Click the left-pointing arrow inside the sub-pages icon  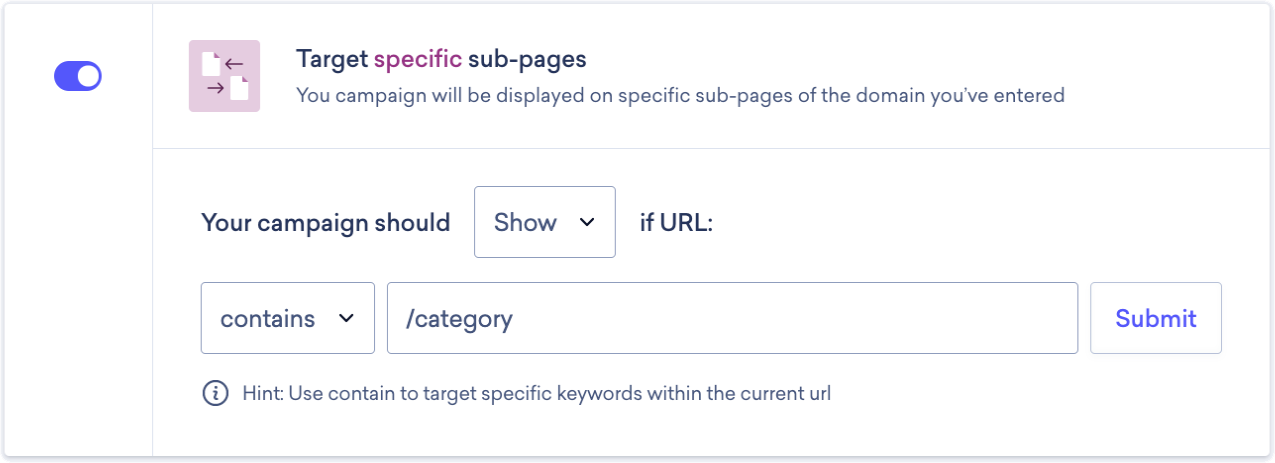pos(235,65)
